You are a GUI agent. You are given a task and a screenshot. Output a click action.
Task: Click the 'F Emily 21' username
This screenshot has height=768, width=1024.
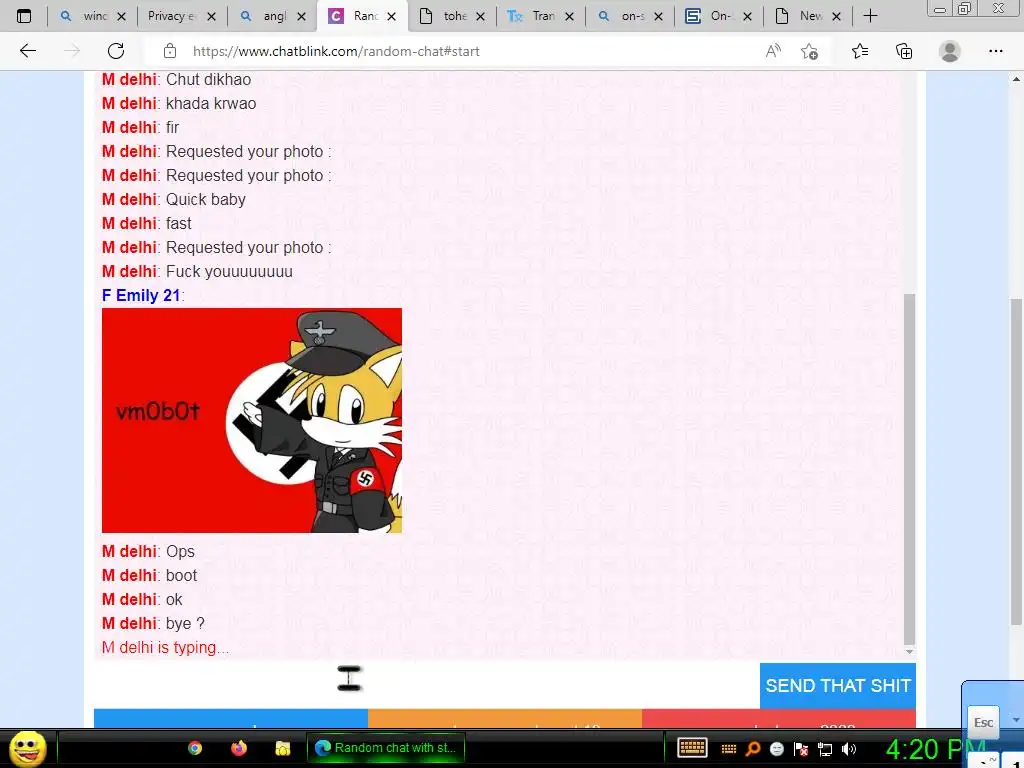tap(140, 295)
